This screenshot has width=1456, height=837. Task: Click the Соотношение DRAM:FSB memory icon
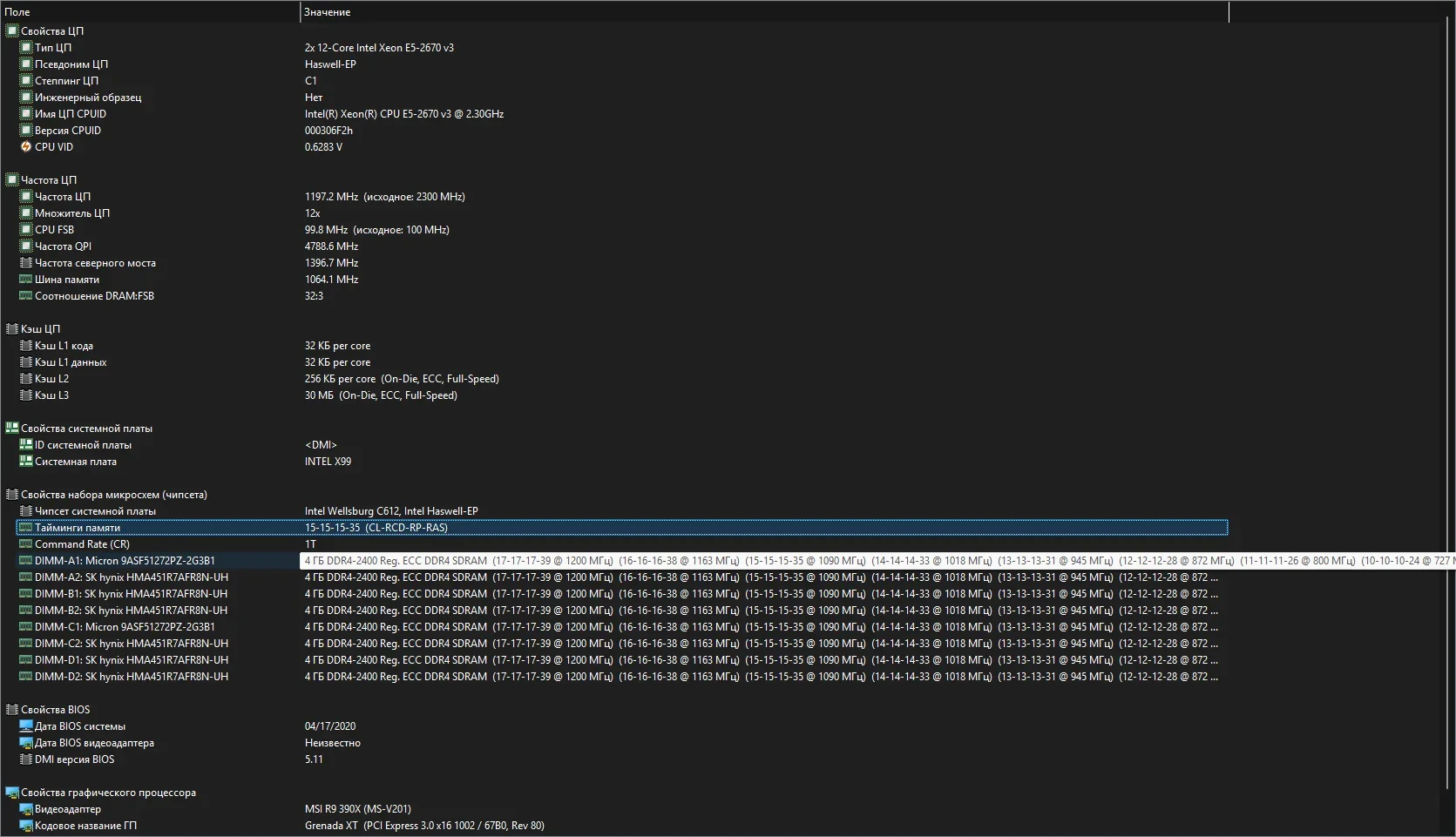tap(26, 296)
